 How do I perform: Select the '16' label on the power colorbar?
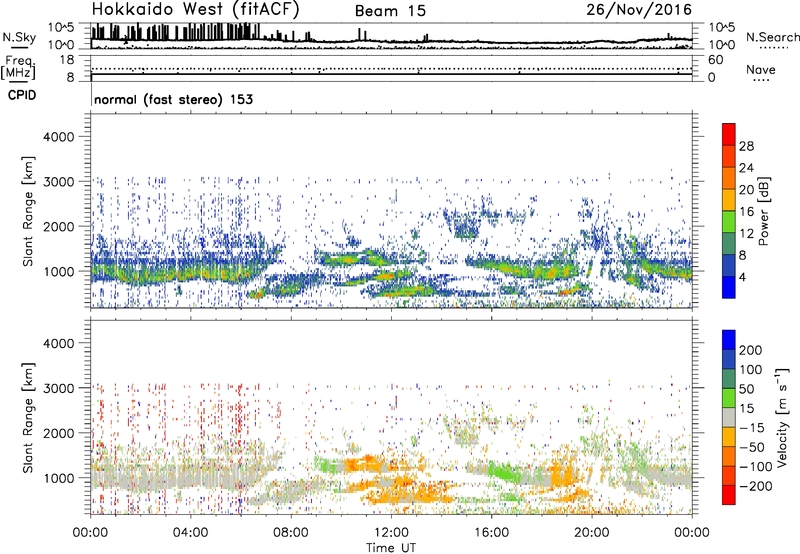coord(746,212)
